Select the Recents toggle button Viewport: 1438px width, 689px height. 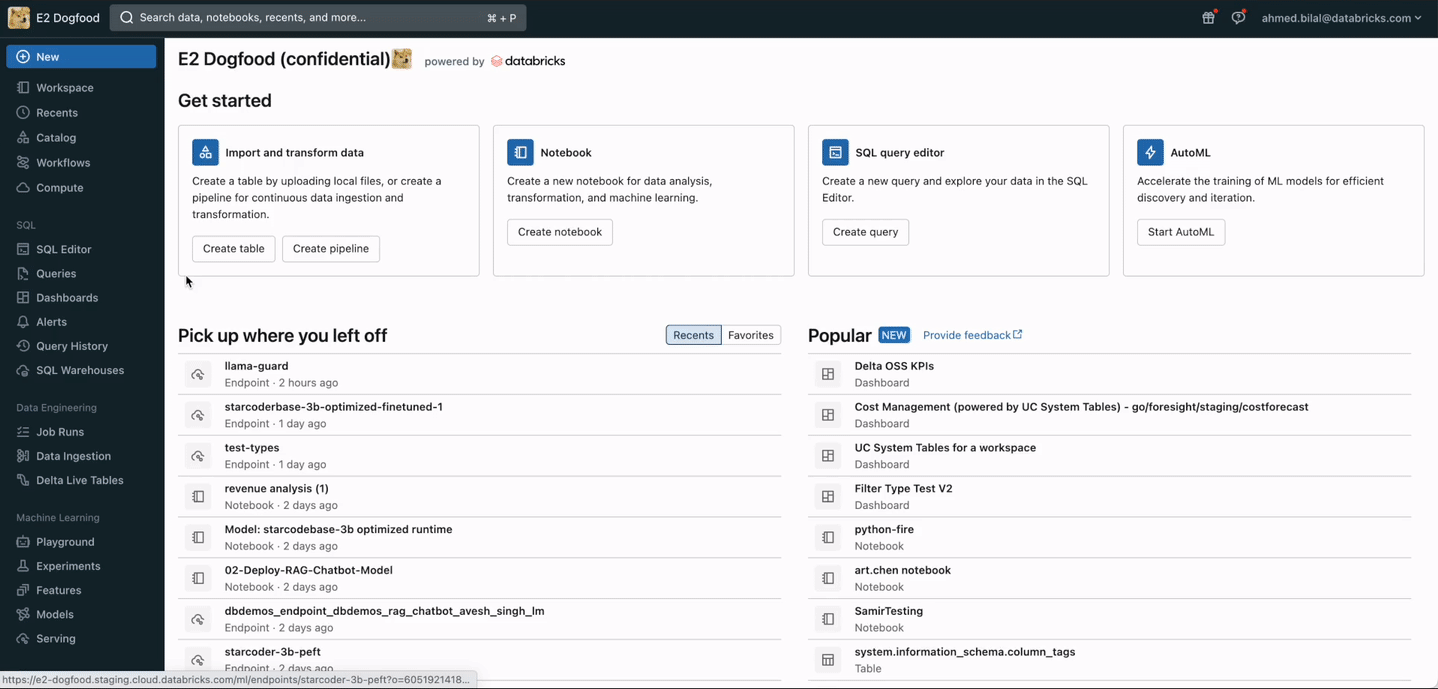click(x=693, y=335)
